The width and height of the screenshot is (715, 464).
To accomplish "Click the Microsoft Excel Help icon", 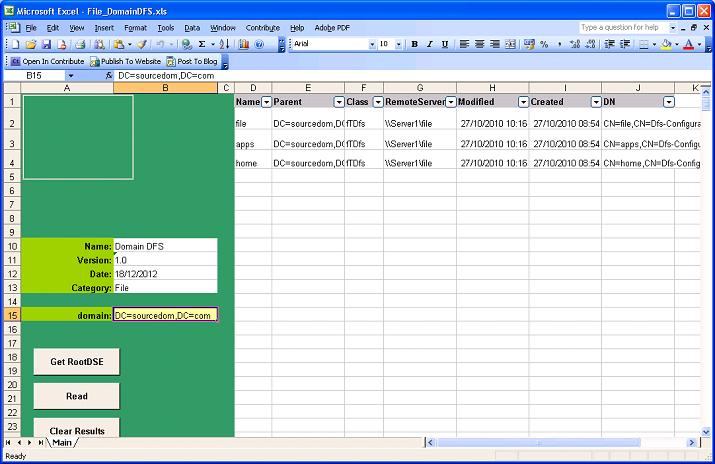I will pos(260,45).
